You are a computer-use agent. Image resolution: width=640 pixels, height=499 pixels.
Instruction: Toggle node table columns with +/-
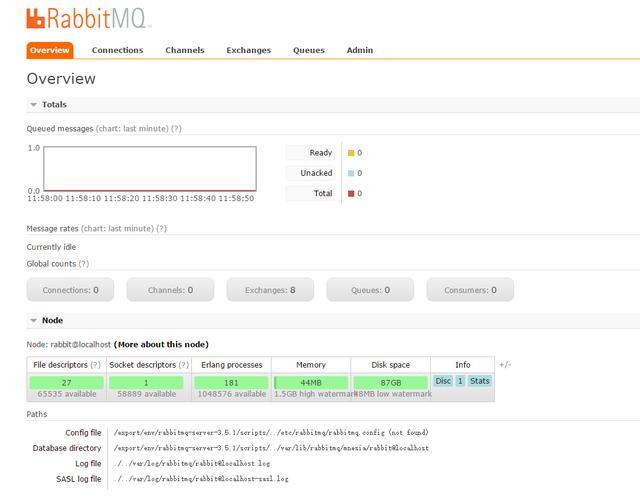pos(505,364)
